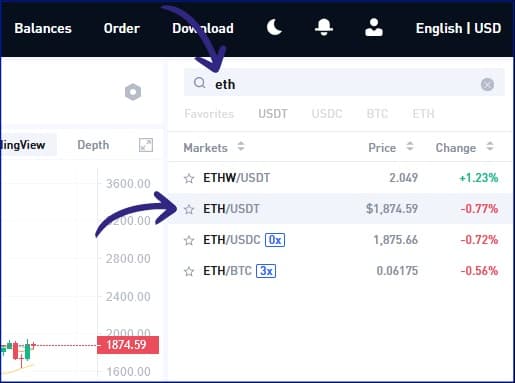The image size is (515, 383).
Task: Toggle dark mode with moon icon
Action: [x=274, y=27]
